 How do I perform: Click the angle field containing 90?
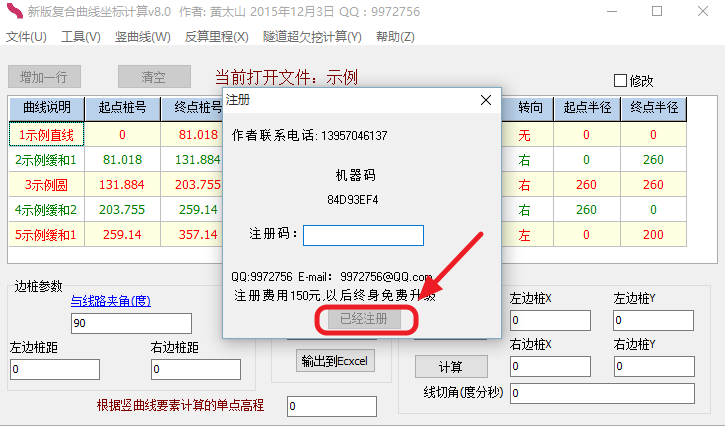pyautogui.click(x=131, y=323)
